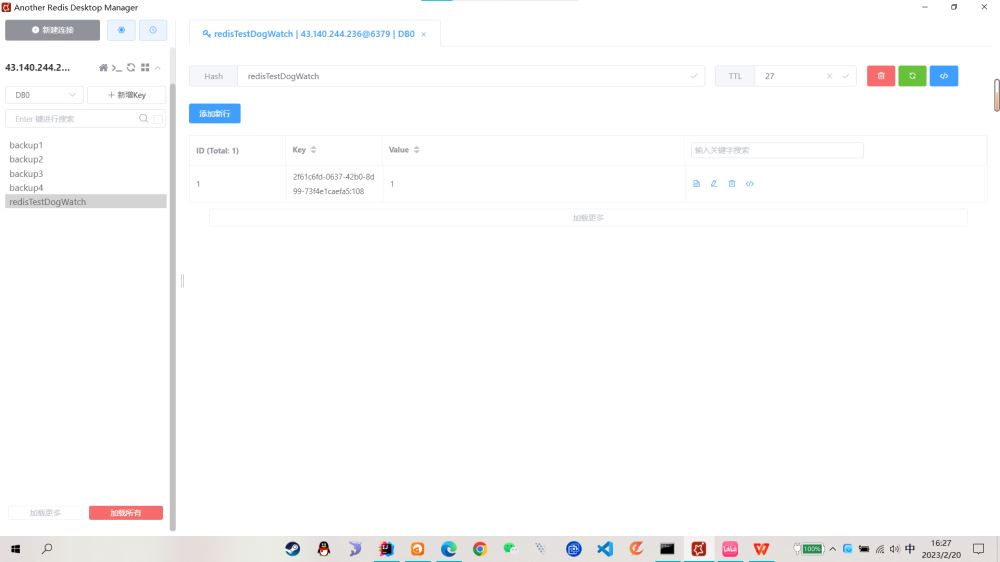Image resolution: width=1000 pixels, height=562 pixels.
Task: Open QQ penguin from taskbar
Action: pos(324,549)
